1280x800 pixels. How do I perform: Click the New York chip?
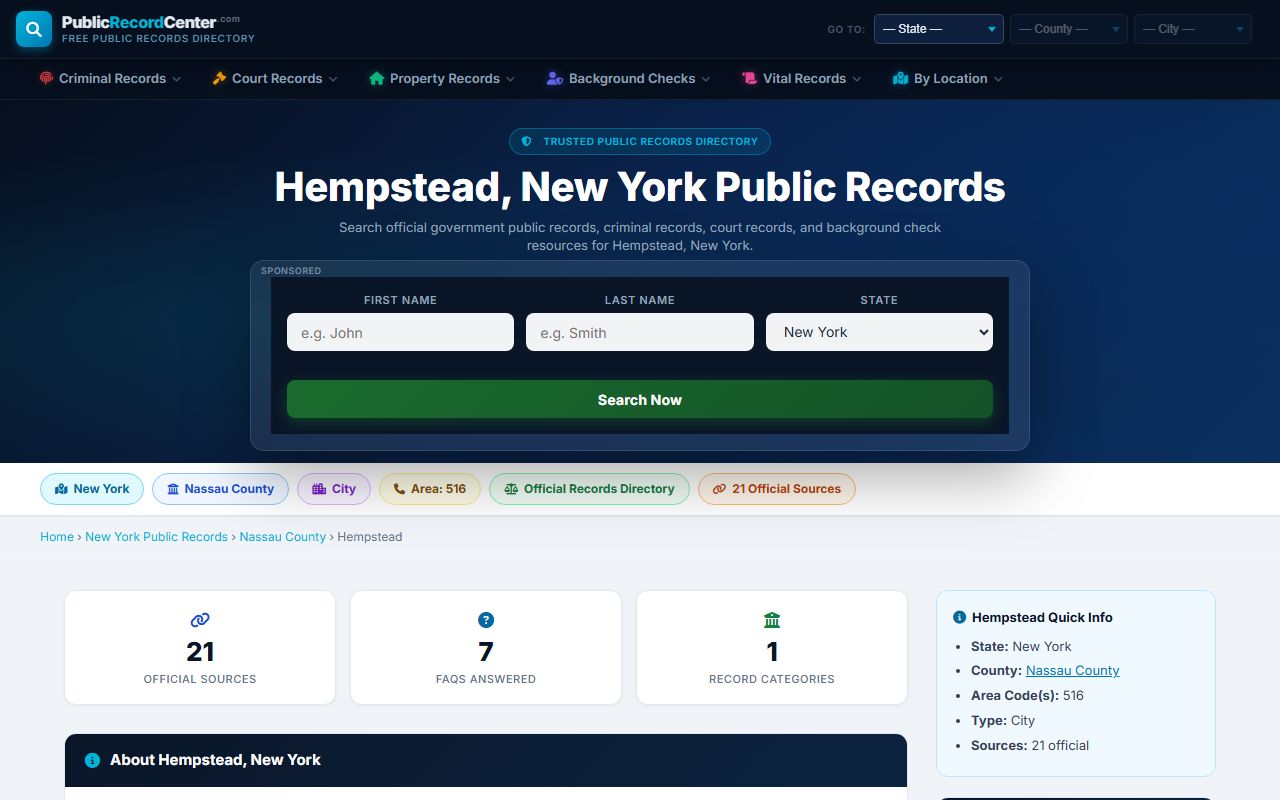click(92, 489)
